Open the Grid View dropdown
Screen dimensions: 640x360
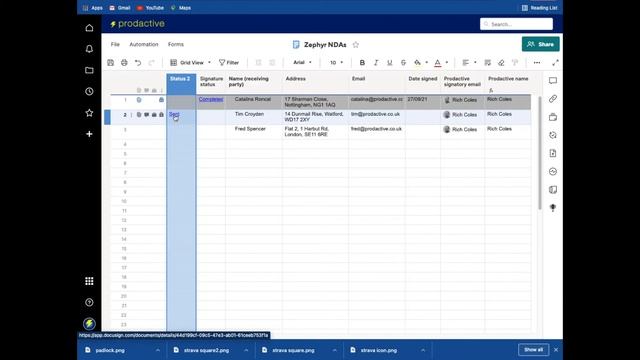191,62
